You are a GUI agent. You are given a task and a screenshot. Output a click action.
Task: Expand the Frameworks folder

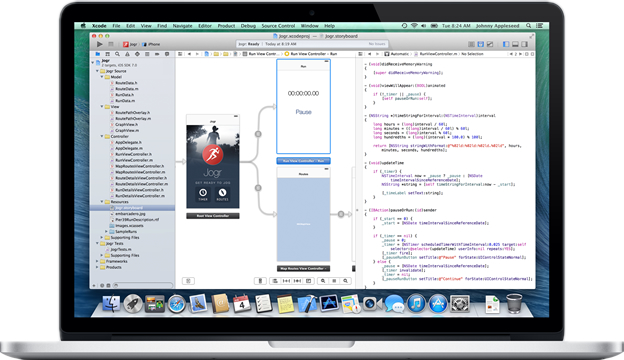pos(97,261)
